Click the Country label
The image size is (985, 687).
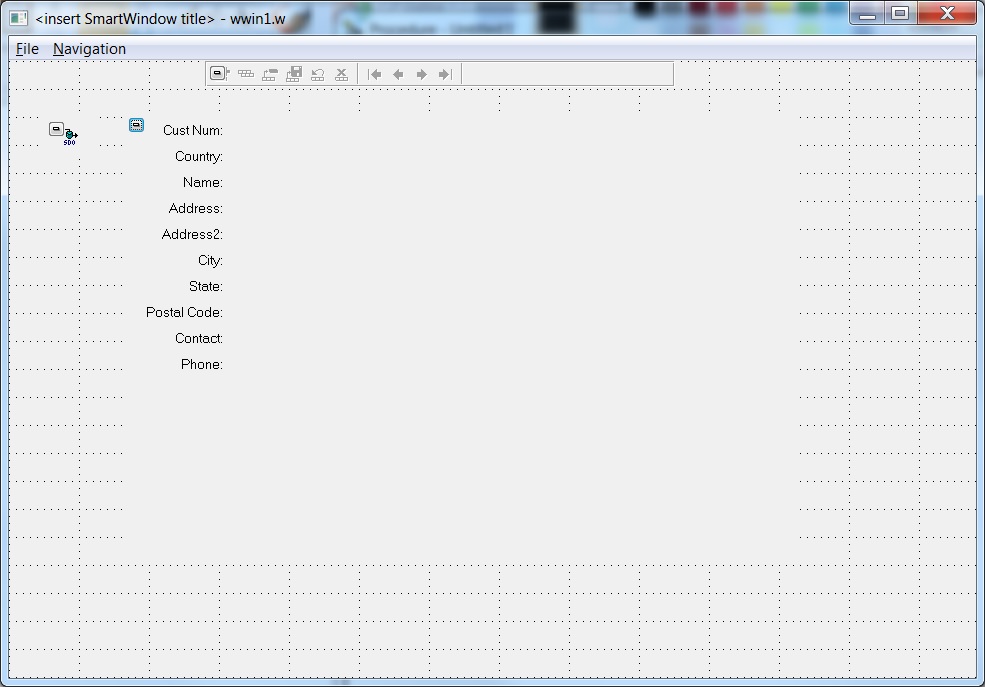(x=199, y=156)
